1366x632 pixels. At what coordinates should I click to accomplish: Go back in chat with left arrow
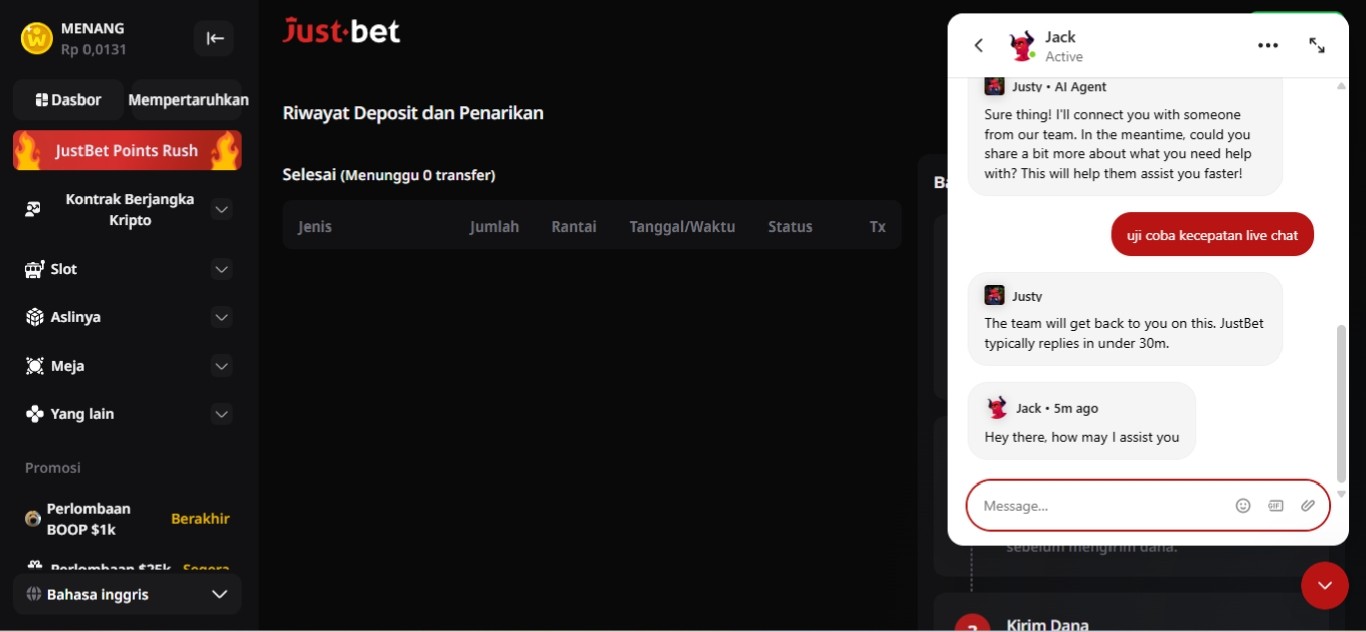pyautogui.click(x=979, y=45)
